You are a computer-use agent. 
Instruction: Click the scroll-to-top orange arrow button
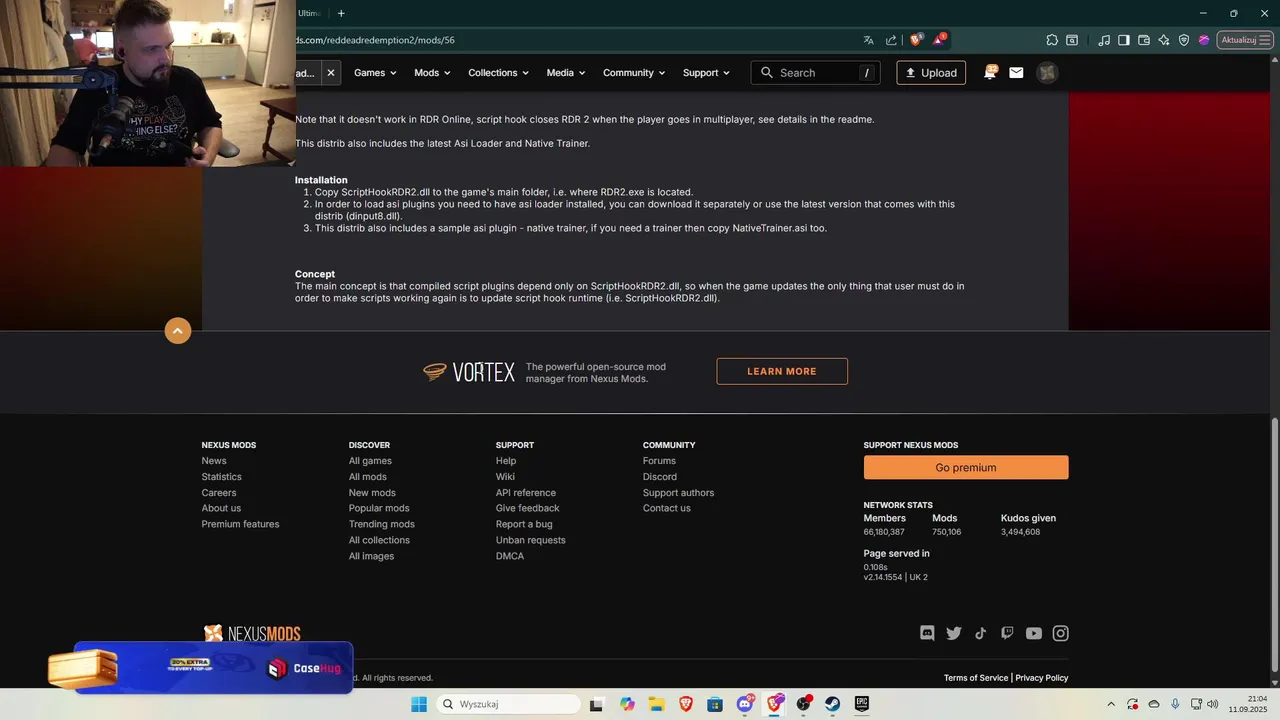pyautogui.click(x=178, y=331)
